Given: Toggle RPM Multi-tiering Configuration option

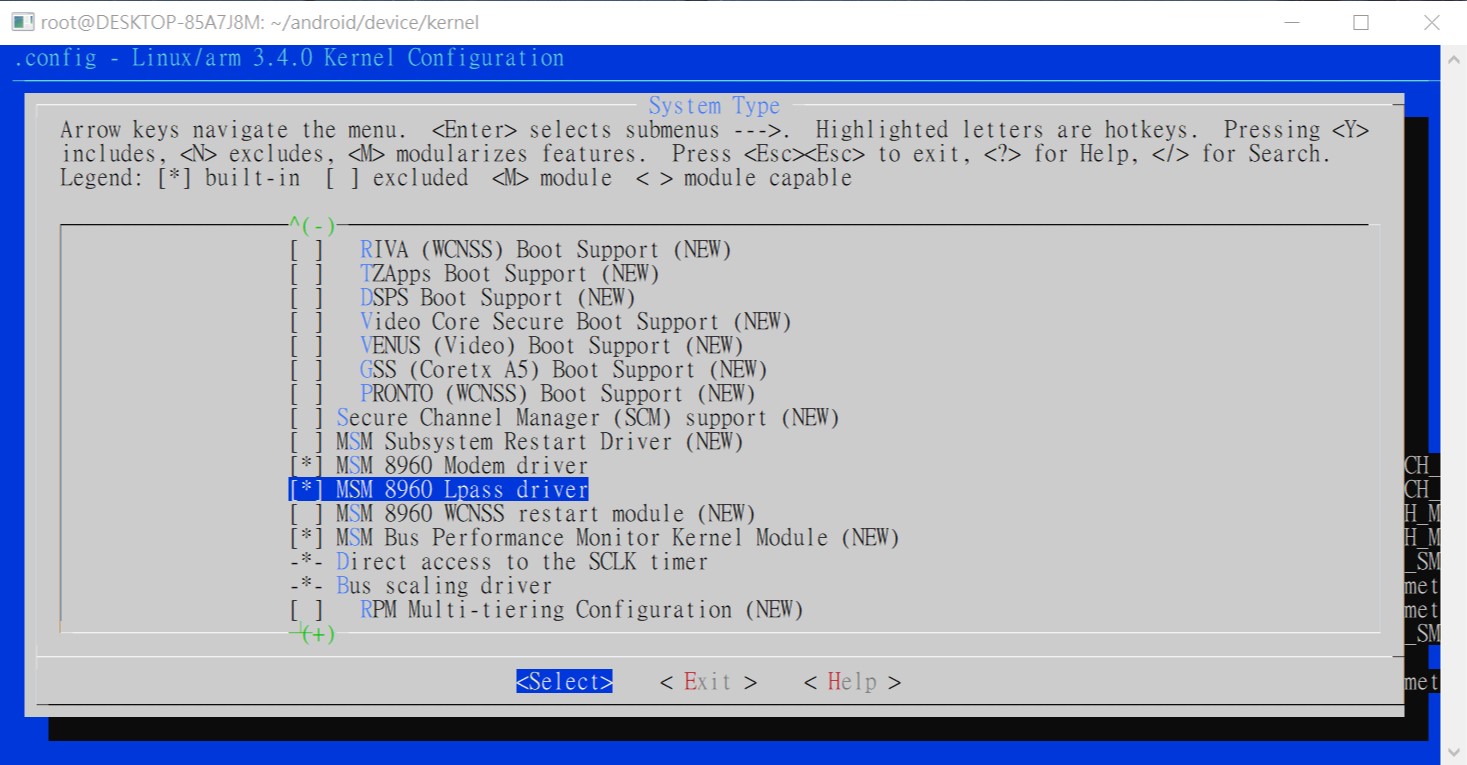Looking at the screenshot, I should (x=307, y=610).
